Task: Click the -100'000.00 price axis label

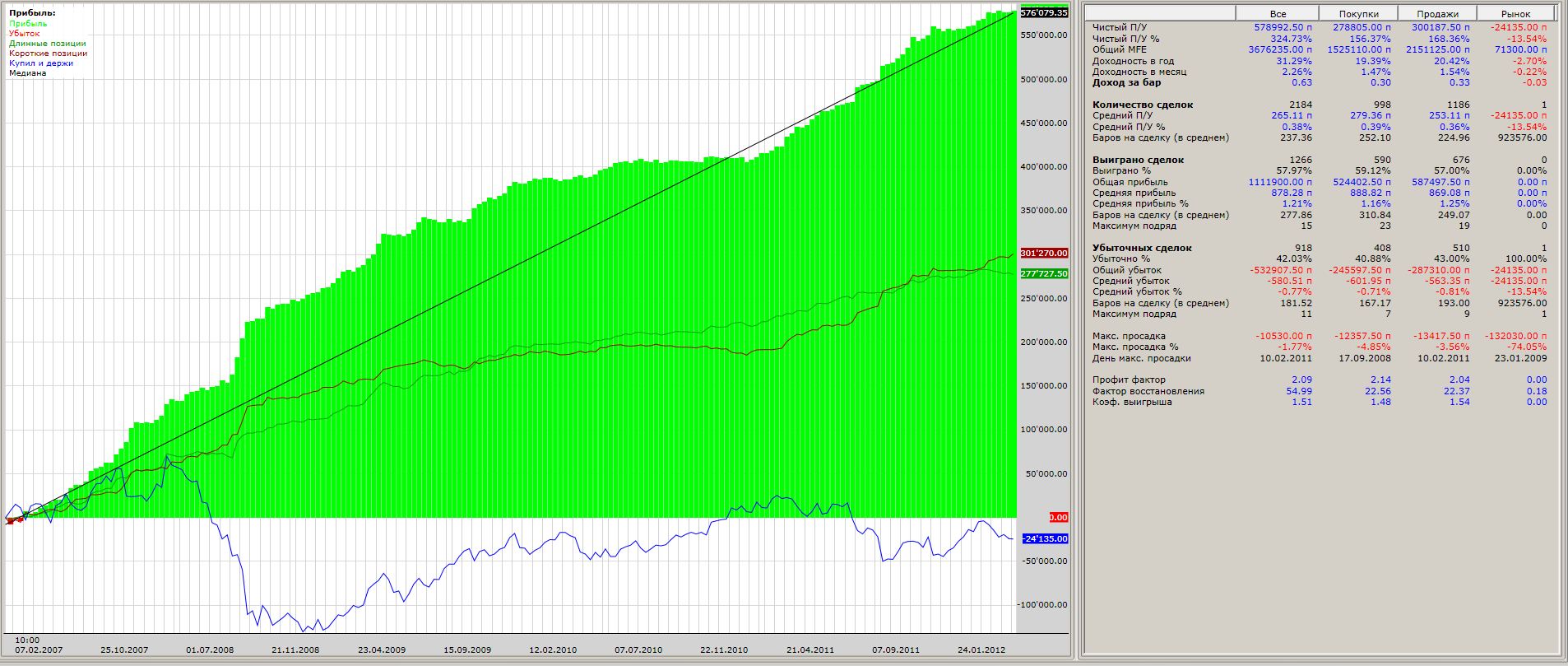Action: (1043, 605)
